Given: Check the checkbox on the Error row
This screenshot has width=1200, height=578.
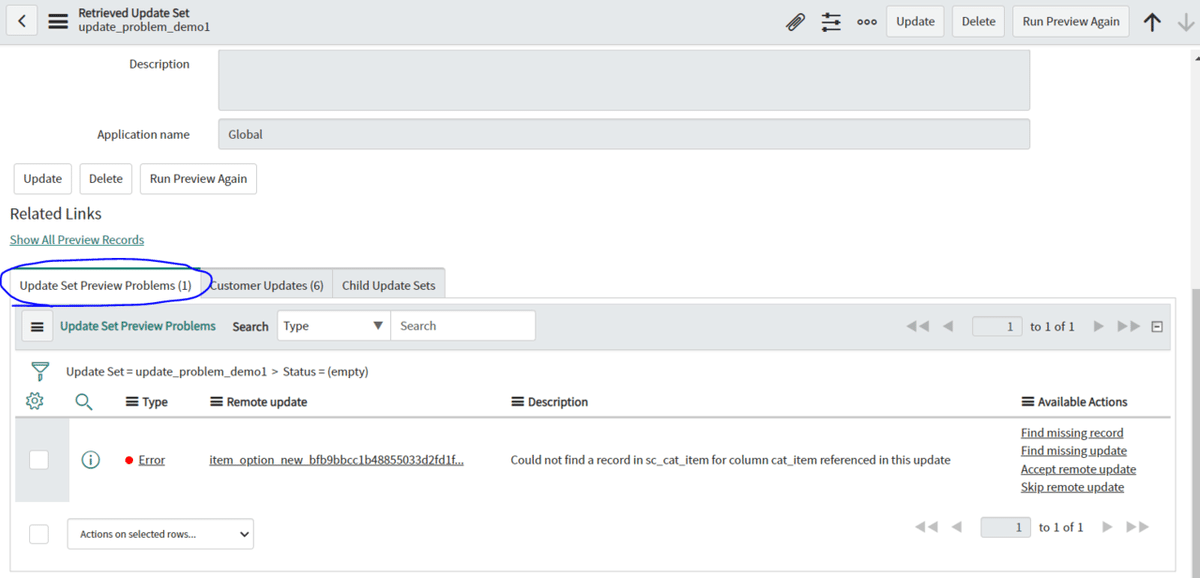Looking at the screenshot, I should 38,459.
